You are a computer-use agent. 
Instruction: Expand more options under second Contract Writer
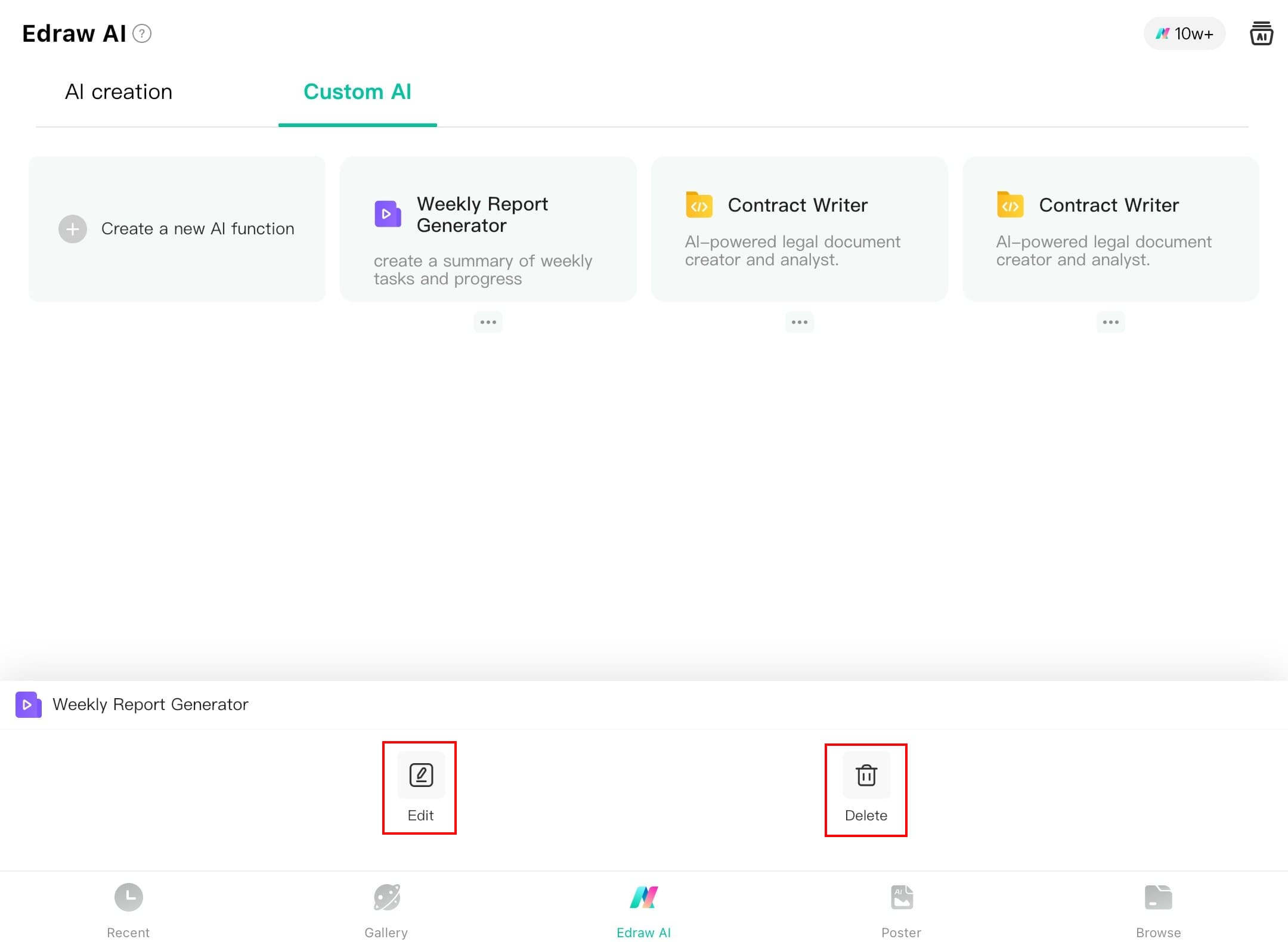click(x=1110, y=322)
